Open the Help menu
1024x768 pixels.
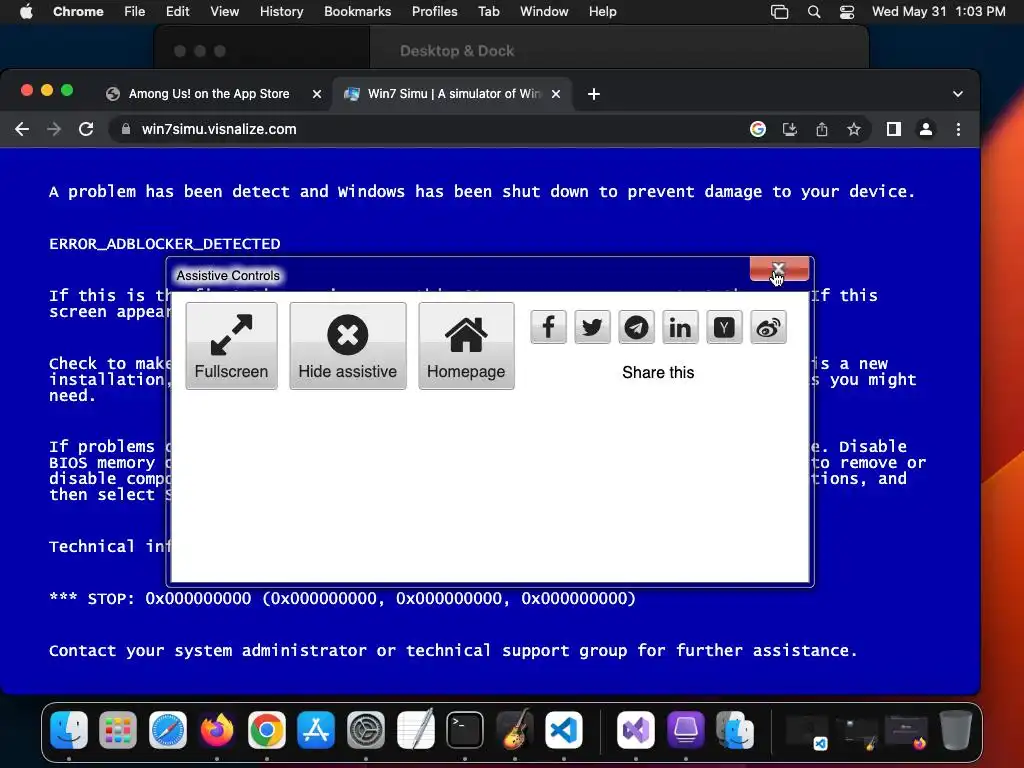tap(602, 12)
